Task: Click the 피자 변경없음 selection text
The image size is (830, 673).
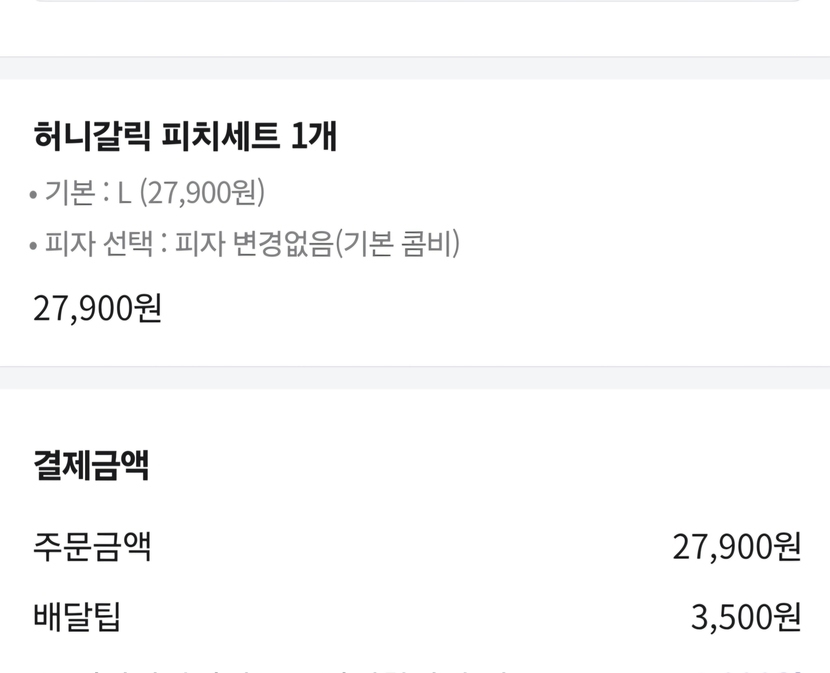Action: tap(253, 243)
